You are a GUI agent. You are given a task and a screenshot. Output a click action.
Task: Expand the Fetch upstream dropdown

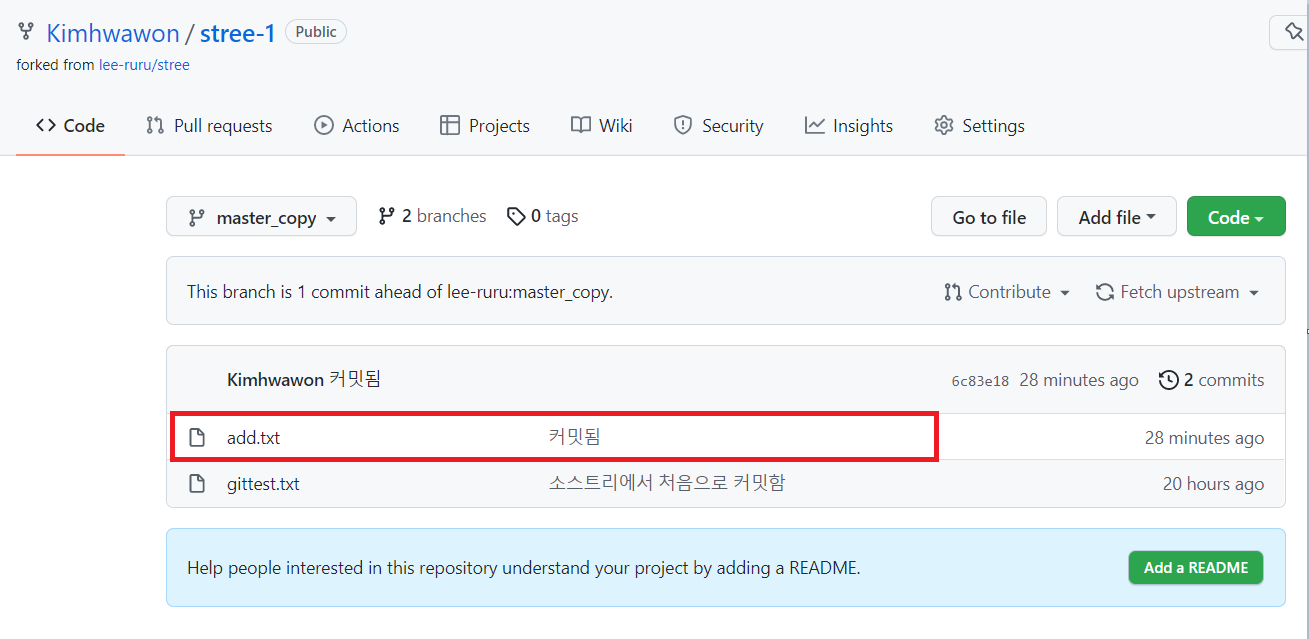pyautogui.click(x=1178, y=292)
